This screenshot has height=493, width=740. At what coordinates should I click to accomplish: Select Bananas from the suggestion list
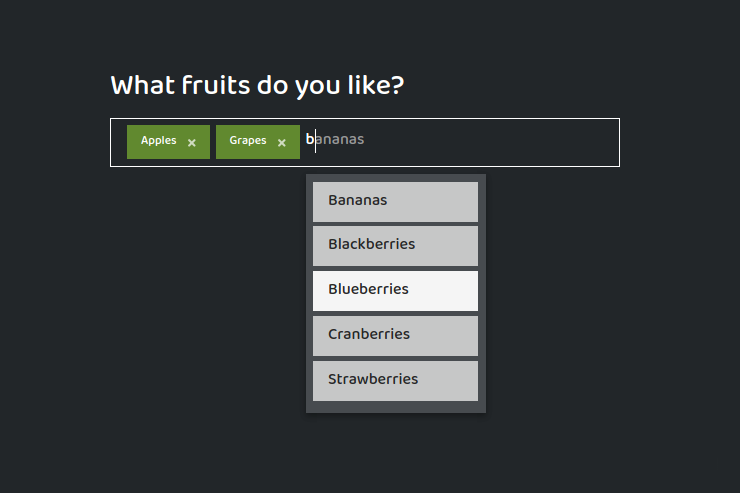395,201
